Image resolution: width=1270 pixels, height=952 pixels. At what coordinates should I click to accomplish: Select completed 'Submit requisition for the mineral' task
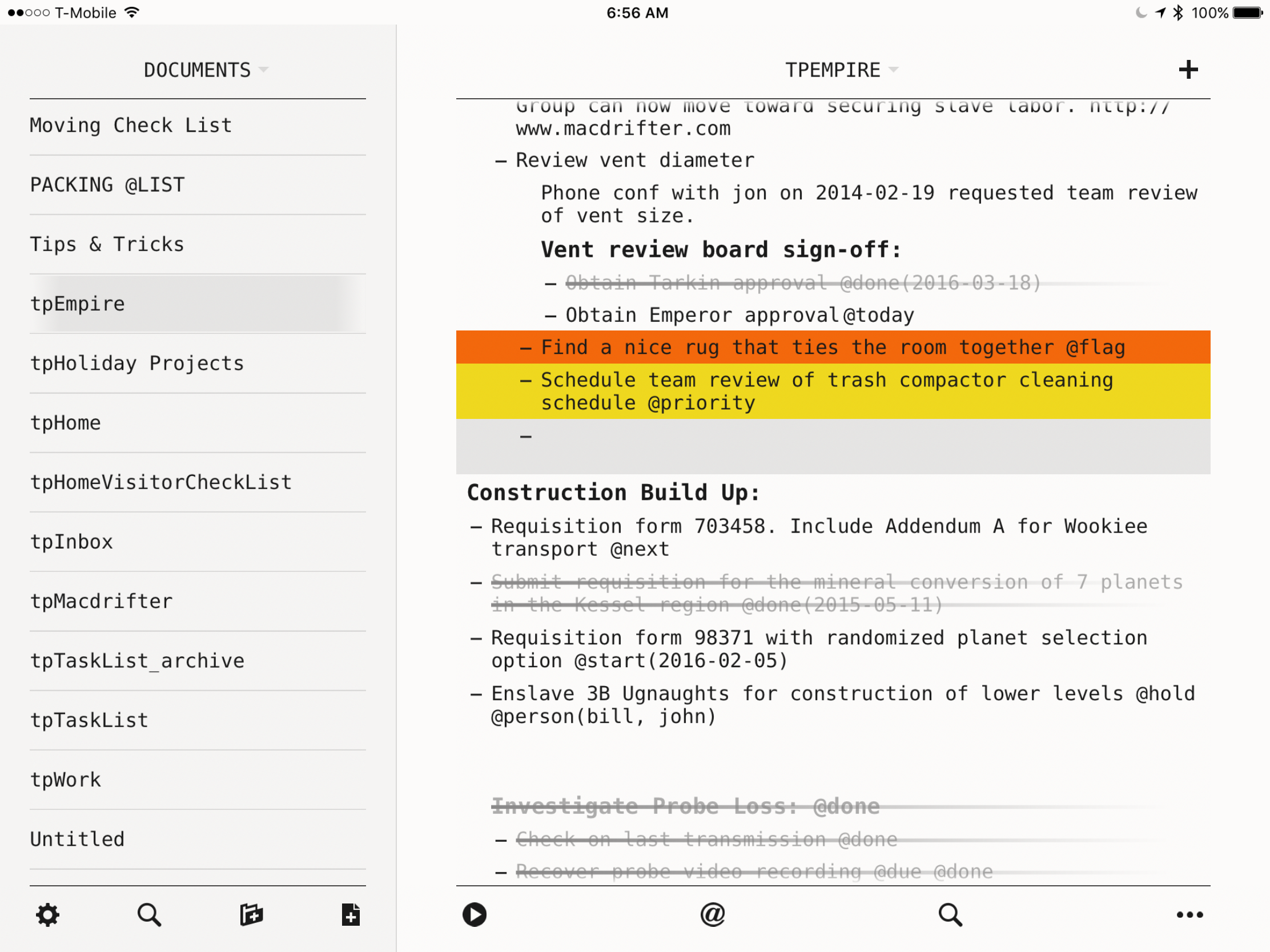[x=837, y=594]
